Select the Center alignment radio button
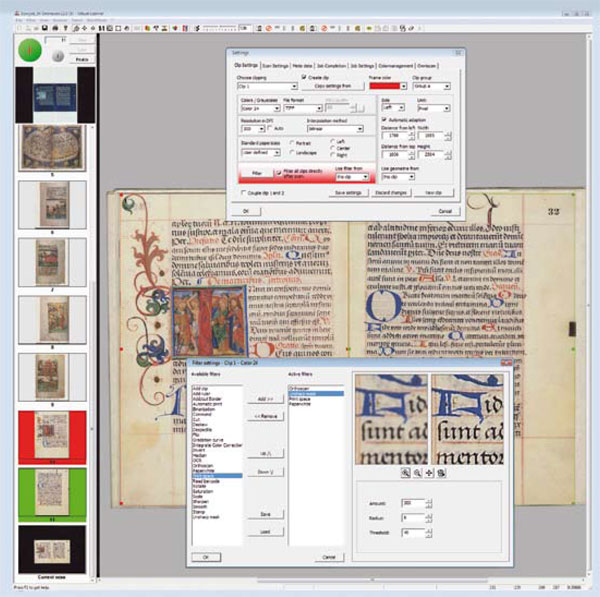This screenshot has width=600, height=597. [333, 148]
